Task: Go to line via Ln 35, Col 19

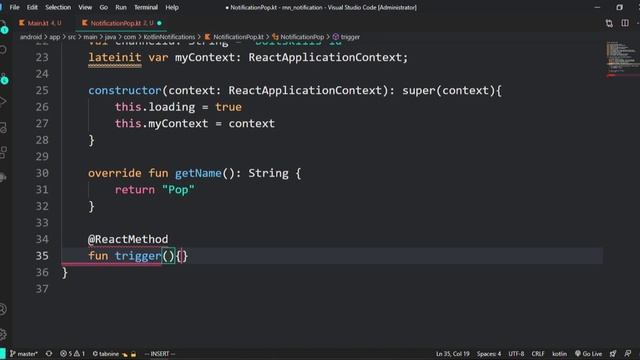Action: (x=452, y=354)
